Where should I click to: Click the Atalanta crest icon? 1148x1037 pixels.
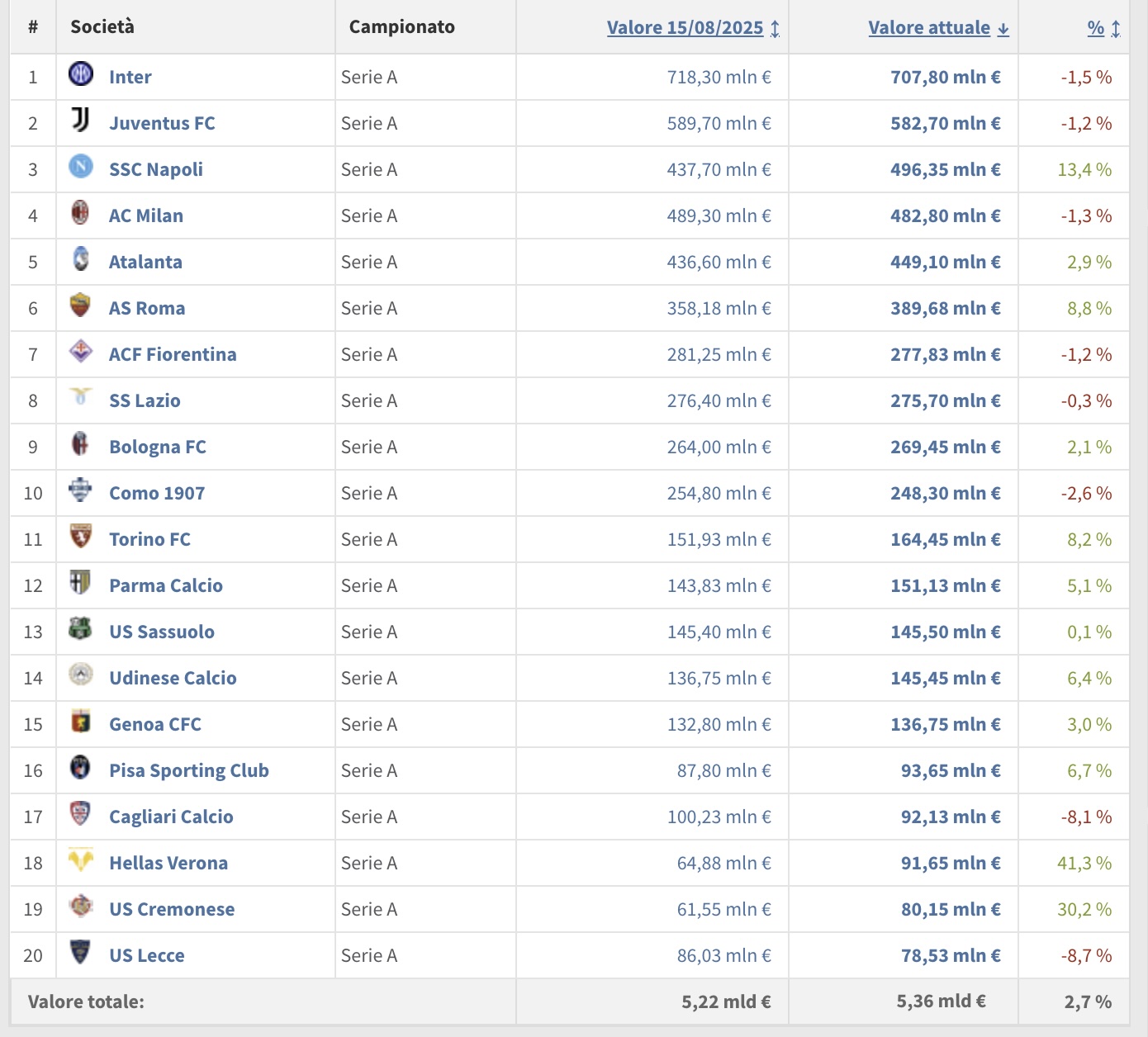click(x=80, y=259)
